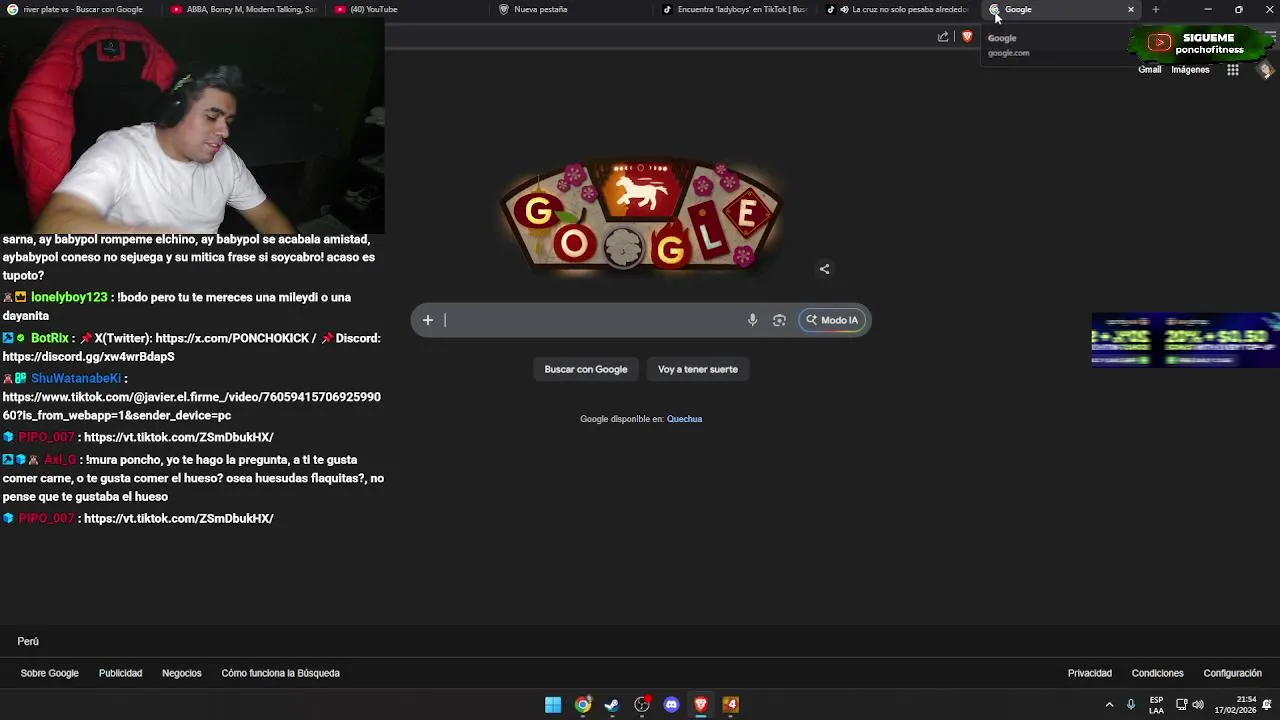Open OBS Studio from the taskbar

[x=642, y=705]
